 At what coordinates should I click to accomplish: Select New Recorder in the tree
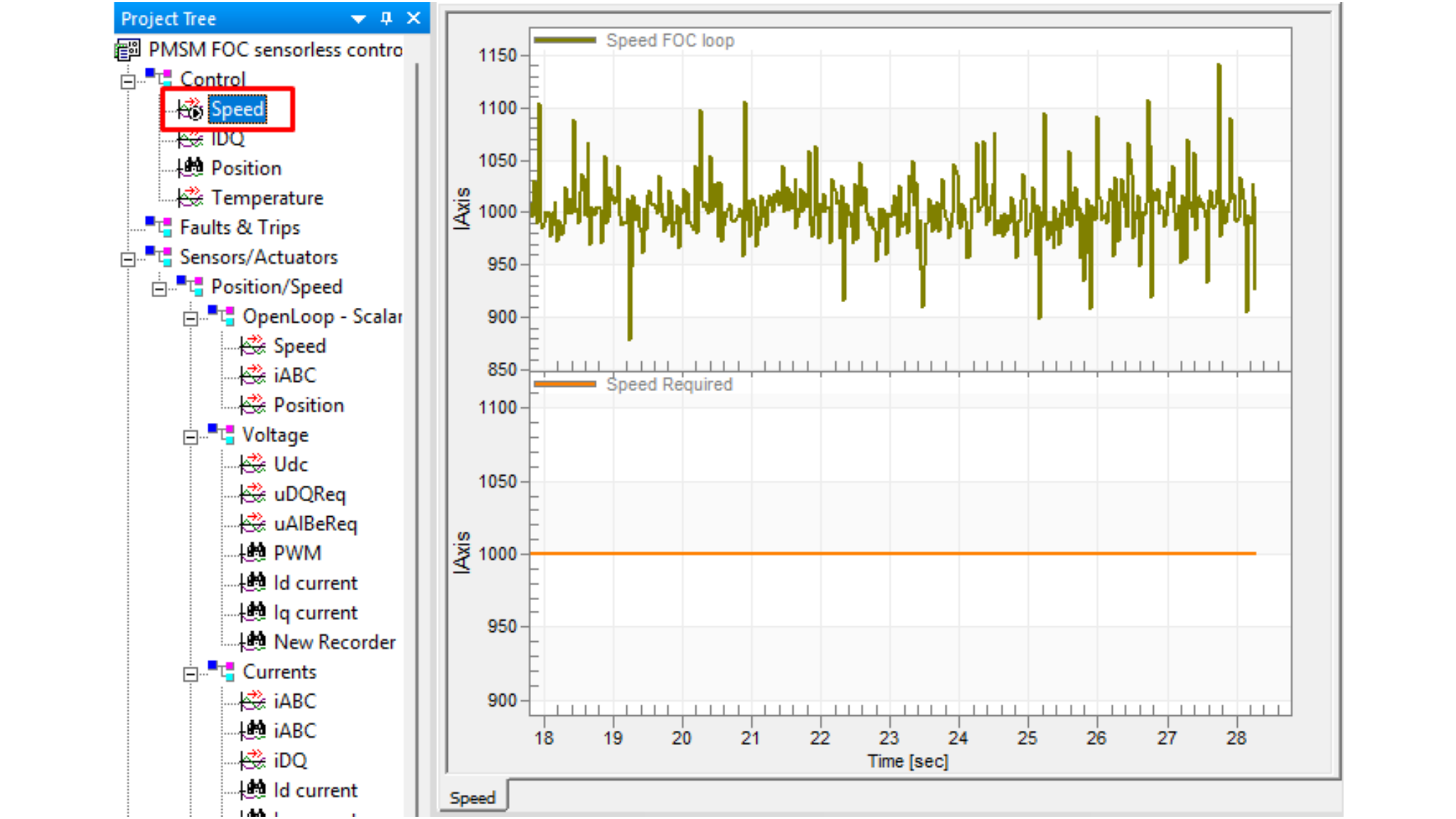click(335, 642)
